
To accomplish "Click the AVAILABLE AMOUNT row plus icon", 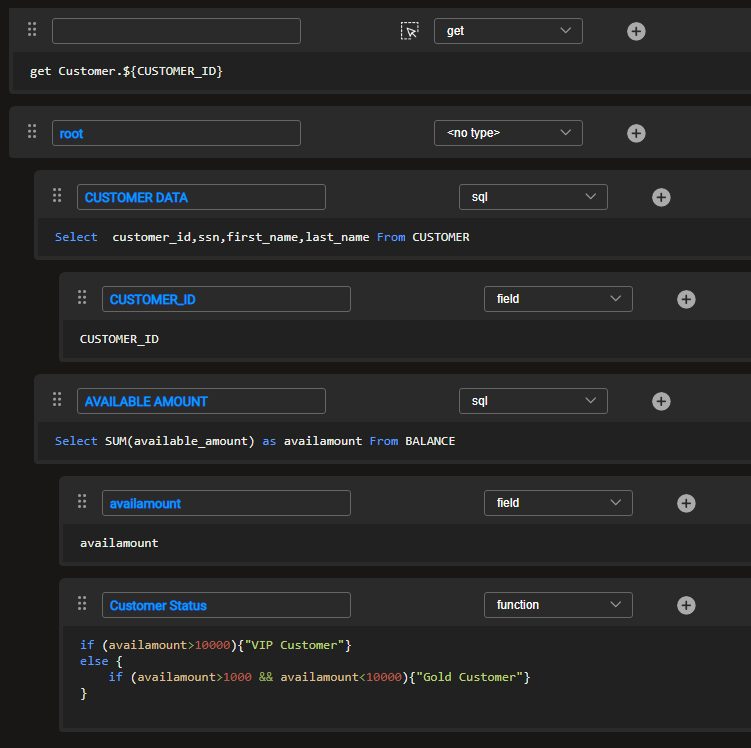I will 661,401.
